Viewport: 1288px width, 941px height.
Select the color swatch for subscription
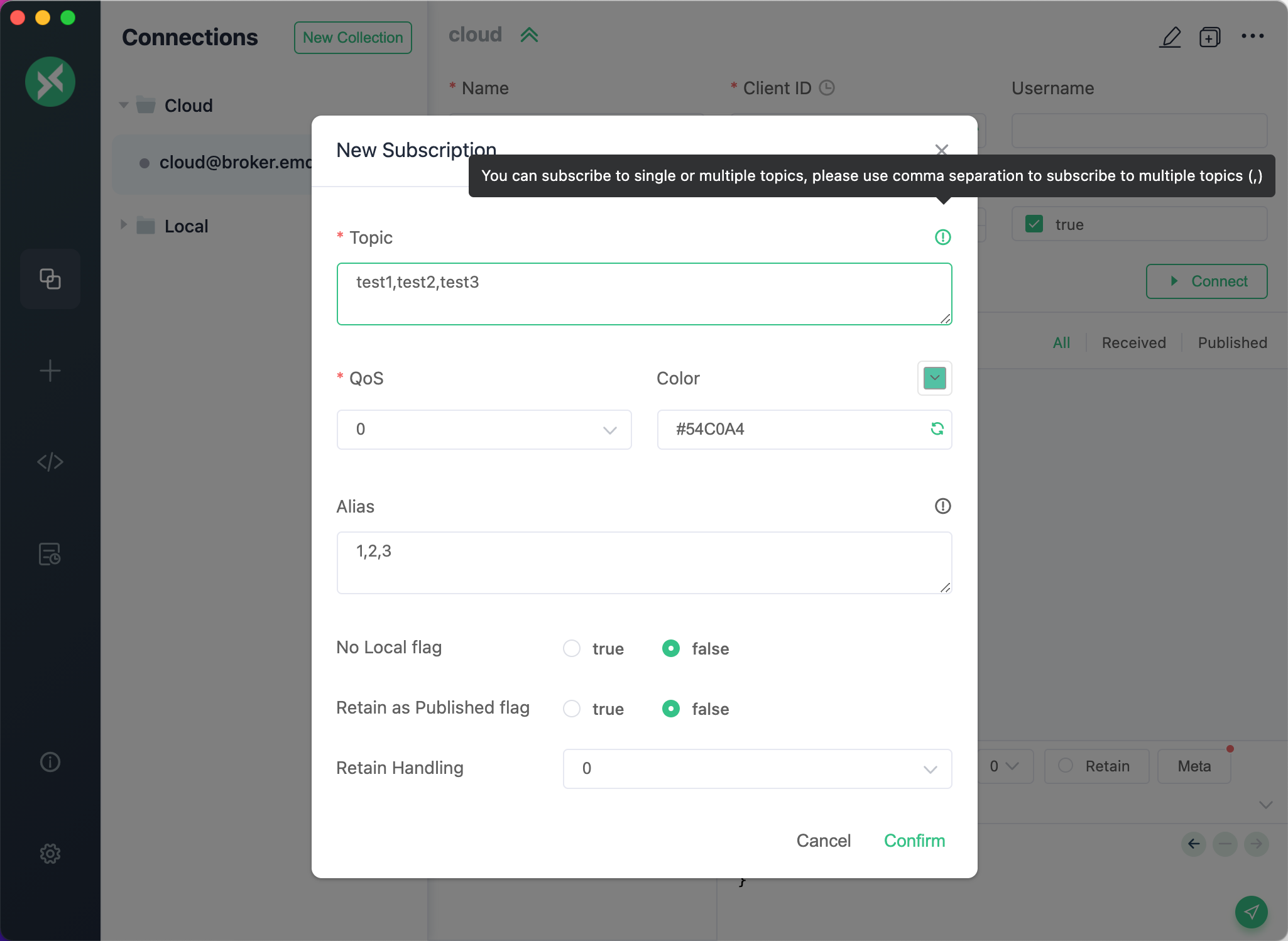point(933,378)
